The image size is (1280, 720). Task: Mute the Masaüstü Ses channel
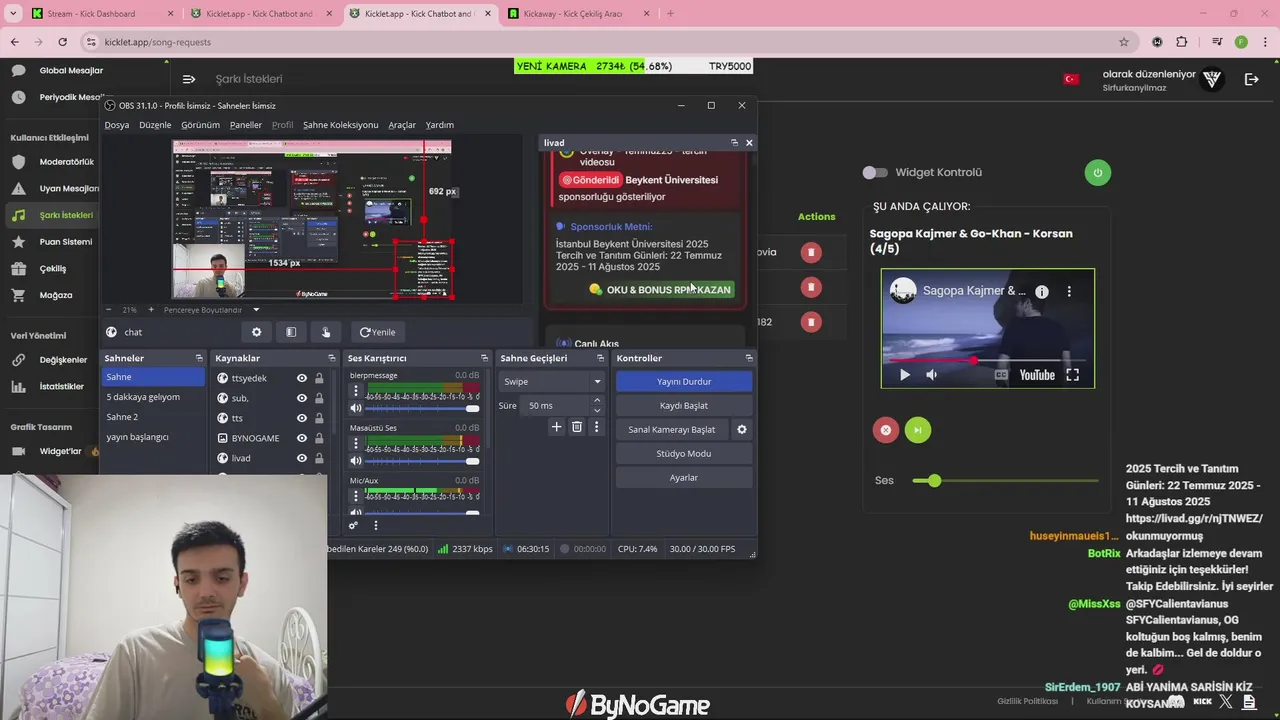(355, 461)
